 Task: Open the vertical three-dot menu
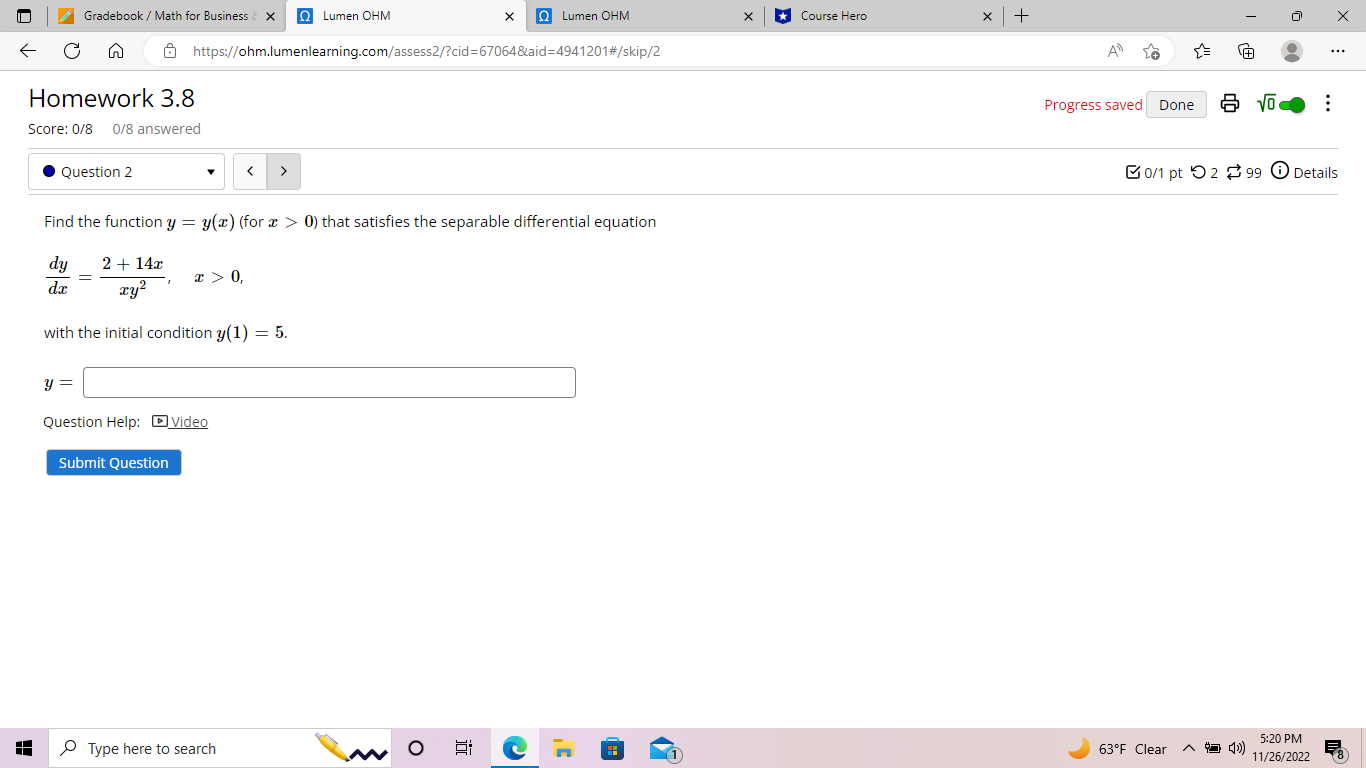1328,103
